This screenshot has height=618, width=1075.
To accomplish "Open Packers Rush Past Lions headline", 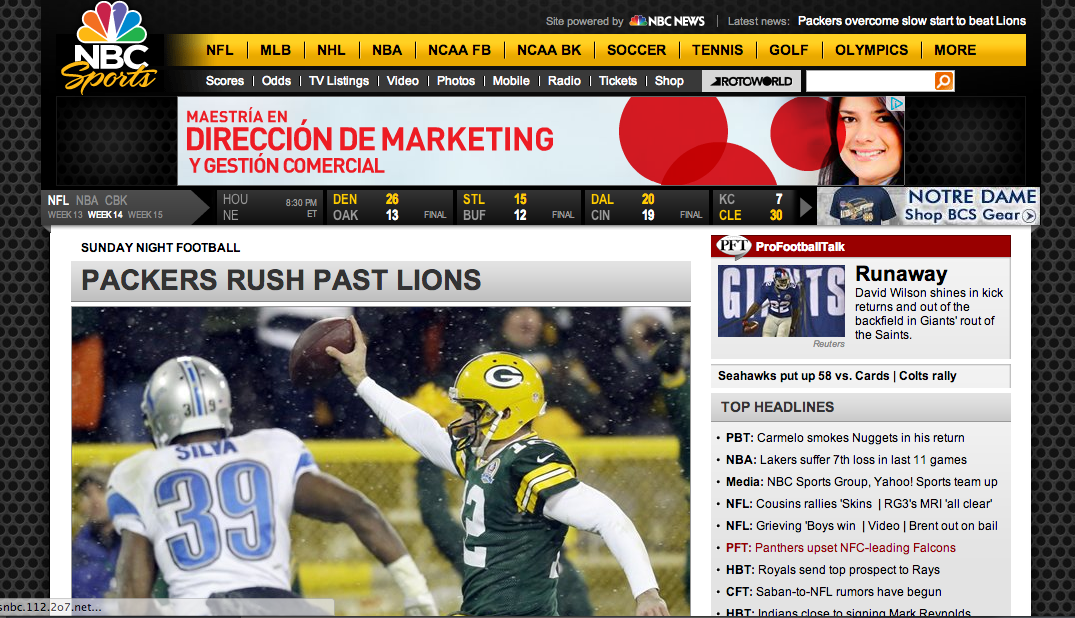I will (281, 280).
